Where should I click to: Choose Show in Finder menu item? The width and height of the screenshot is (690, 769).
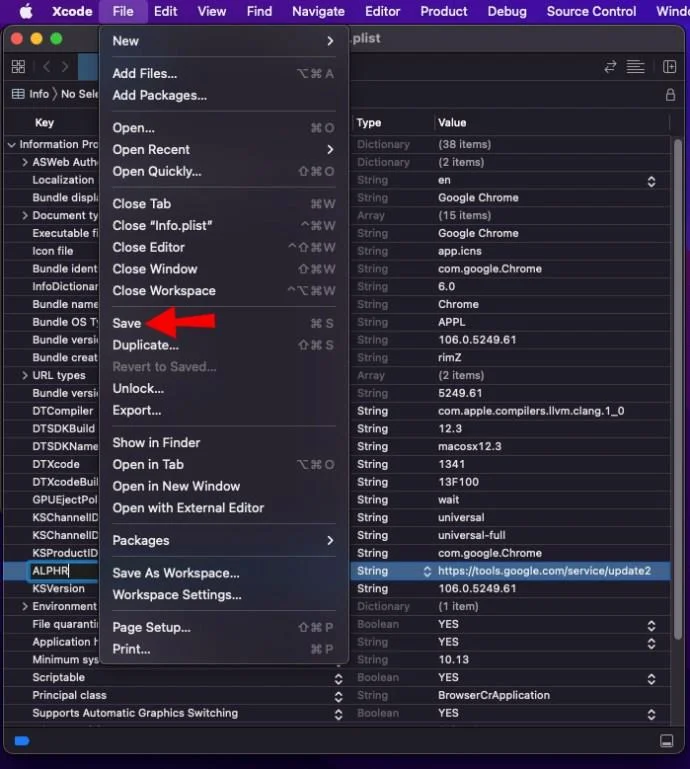pos(224,443)
